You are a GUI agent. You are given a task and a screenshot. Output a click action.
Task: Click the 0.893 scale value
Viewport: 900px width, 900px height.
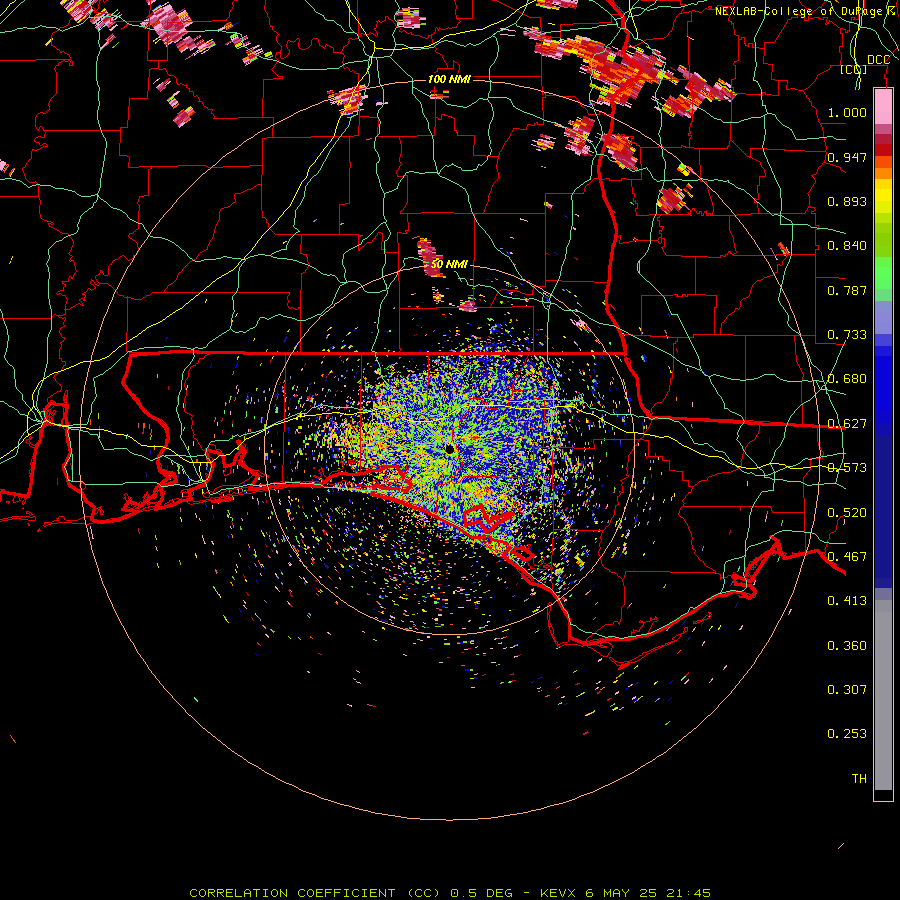(847, 201)
